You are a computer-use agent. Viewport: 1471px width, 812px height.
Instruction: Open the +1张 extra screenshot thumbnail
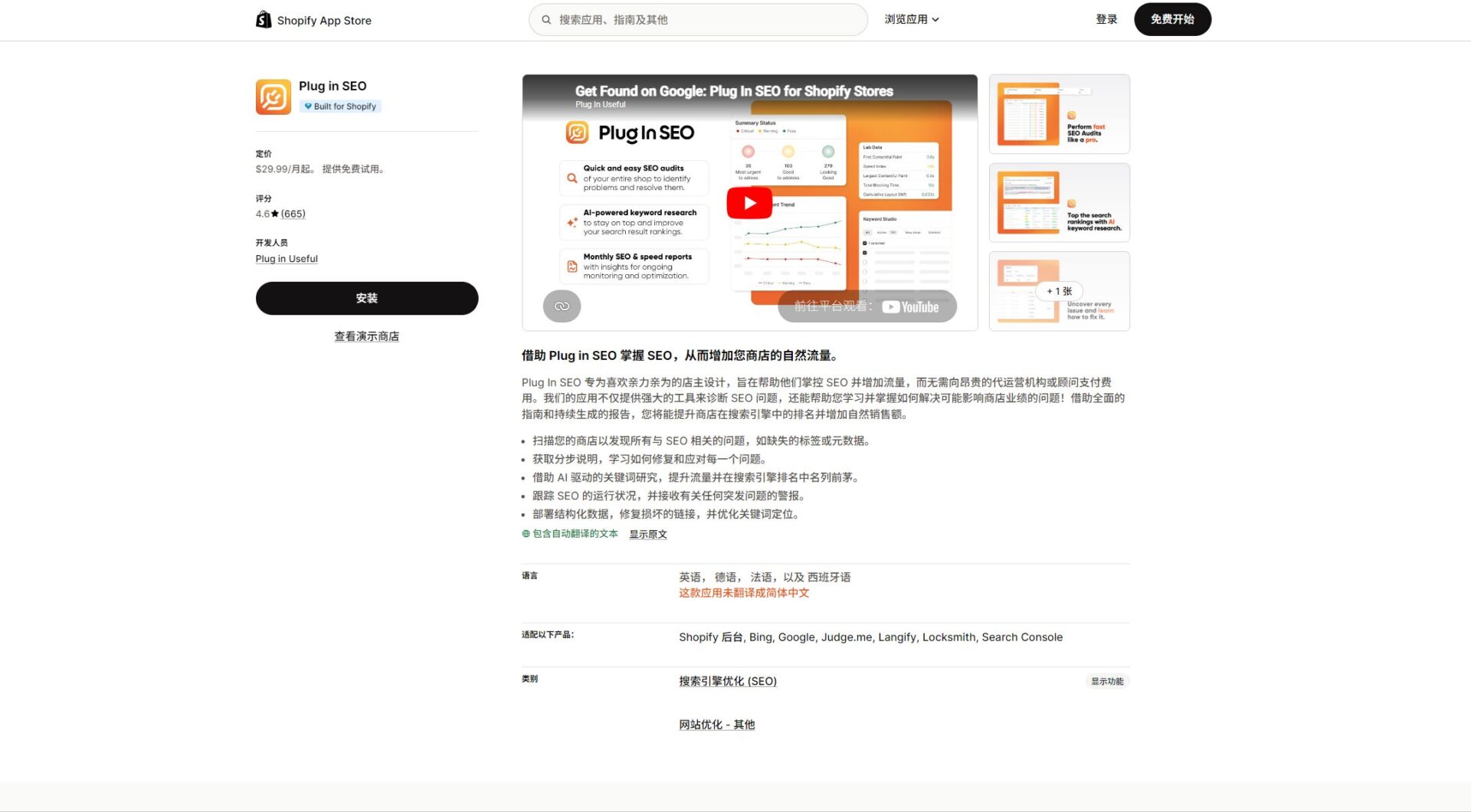(x=1060, y=291)
